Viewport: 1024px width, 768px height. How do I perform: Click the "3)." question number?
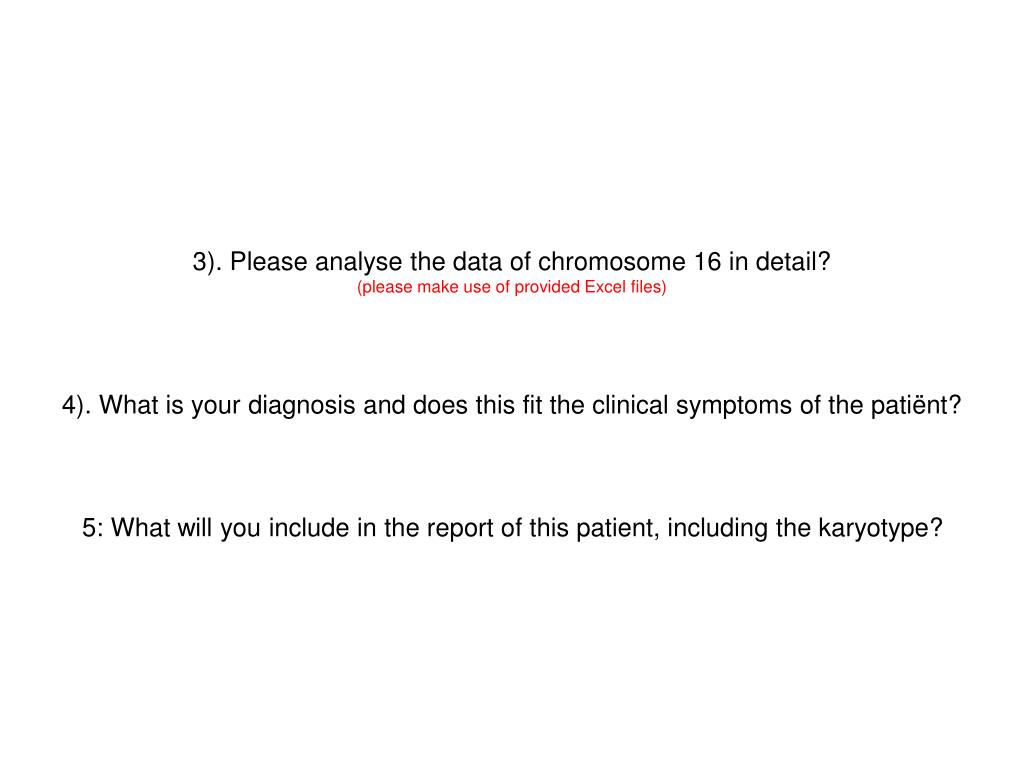click(208, 263)
